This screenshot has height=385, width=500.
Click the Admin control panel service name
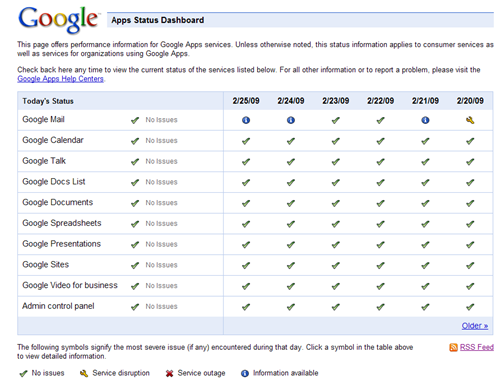tap(58, 306)
